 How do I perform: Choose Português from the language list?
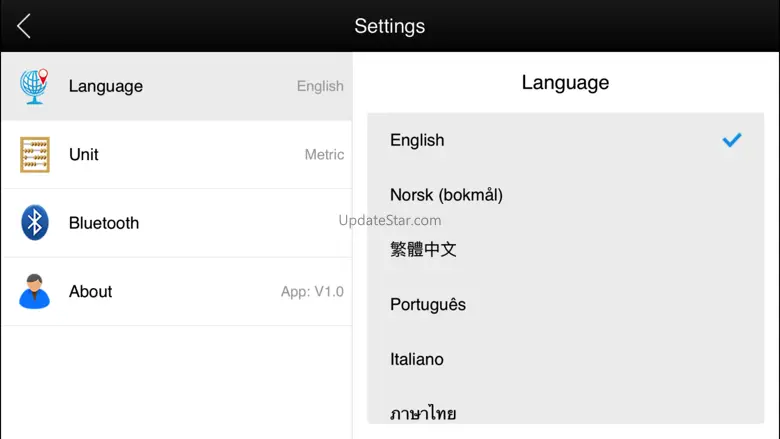point(428,305)
